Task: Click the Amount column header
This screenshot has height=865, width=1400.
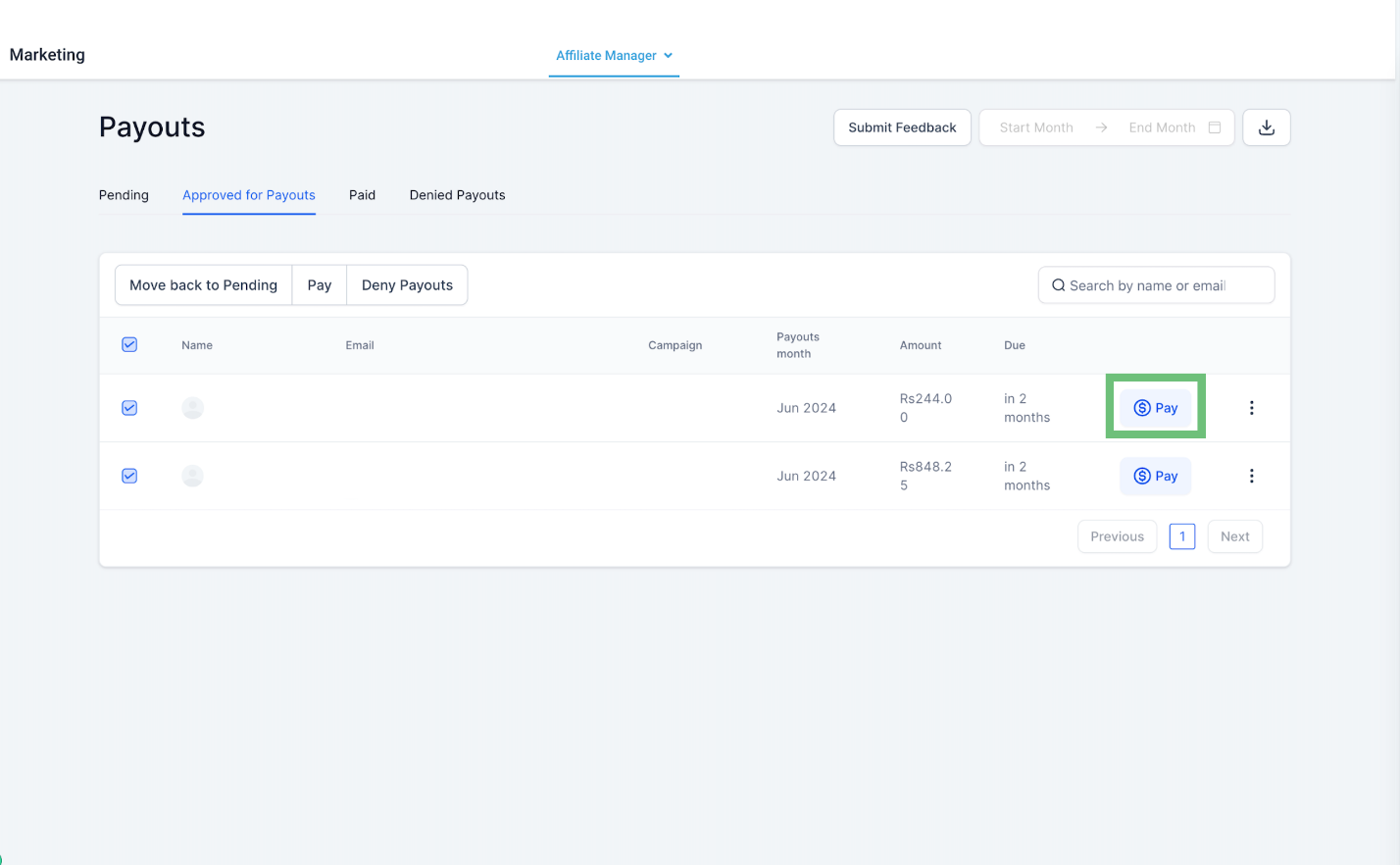Action: tap(921, 345)
